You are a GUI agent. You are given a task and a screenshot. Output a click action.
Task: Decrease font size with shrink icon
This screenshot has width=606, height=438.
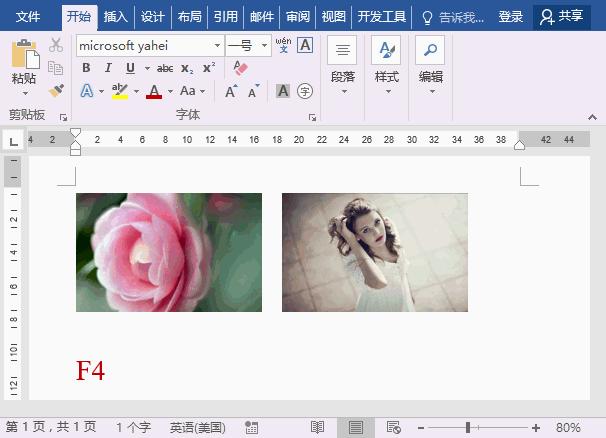coord(254,91)
